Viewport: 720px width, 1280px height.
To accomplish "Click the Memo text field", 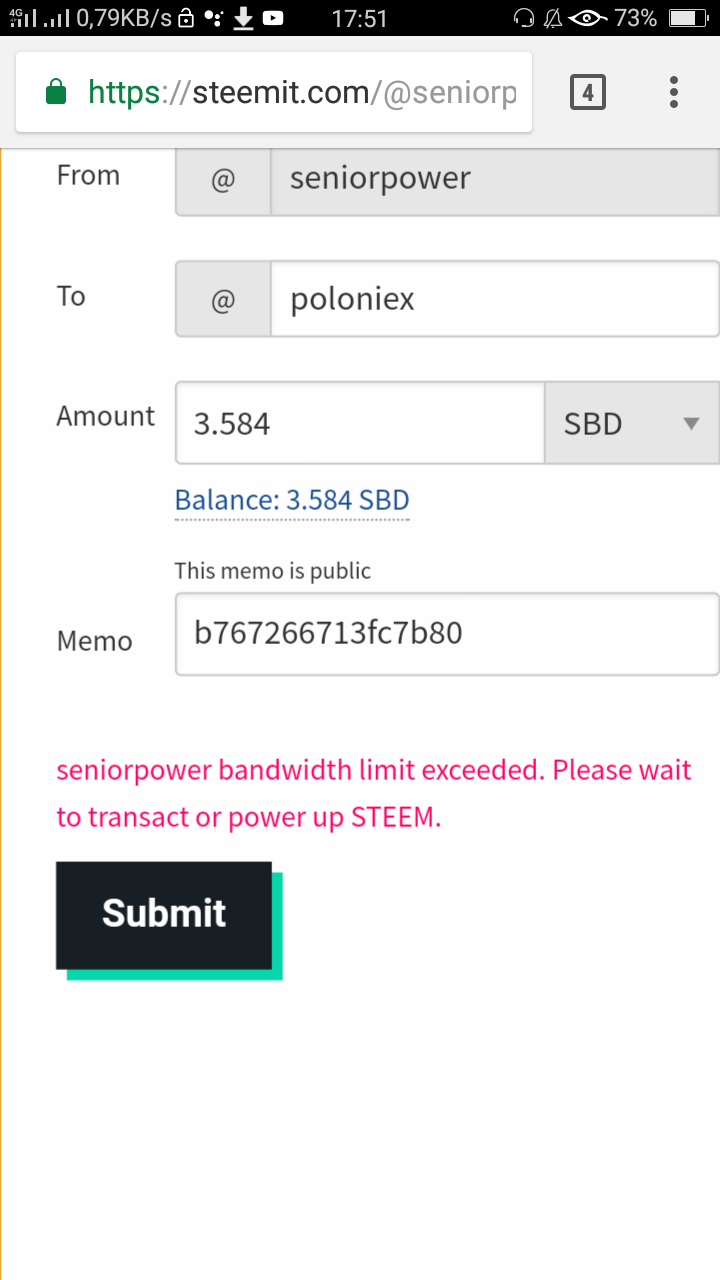I will (446, 634).
